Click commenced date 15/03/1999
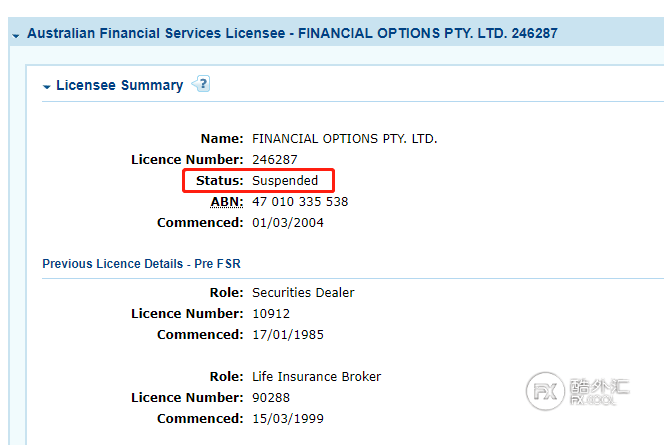The width and height of the screenshot is (664, 445). (288, 419)
